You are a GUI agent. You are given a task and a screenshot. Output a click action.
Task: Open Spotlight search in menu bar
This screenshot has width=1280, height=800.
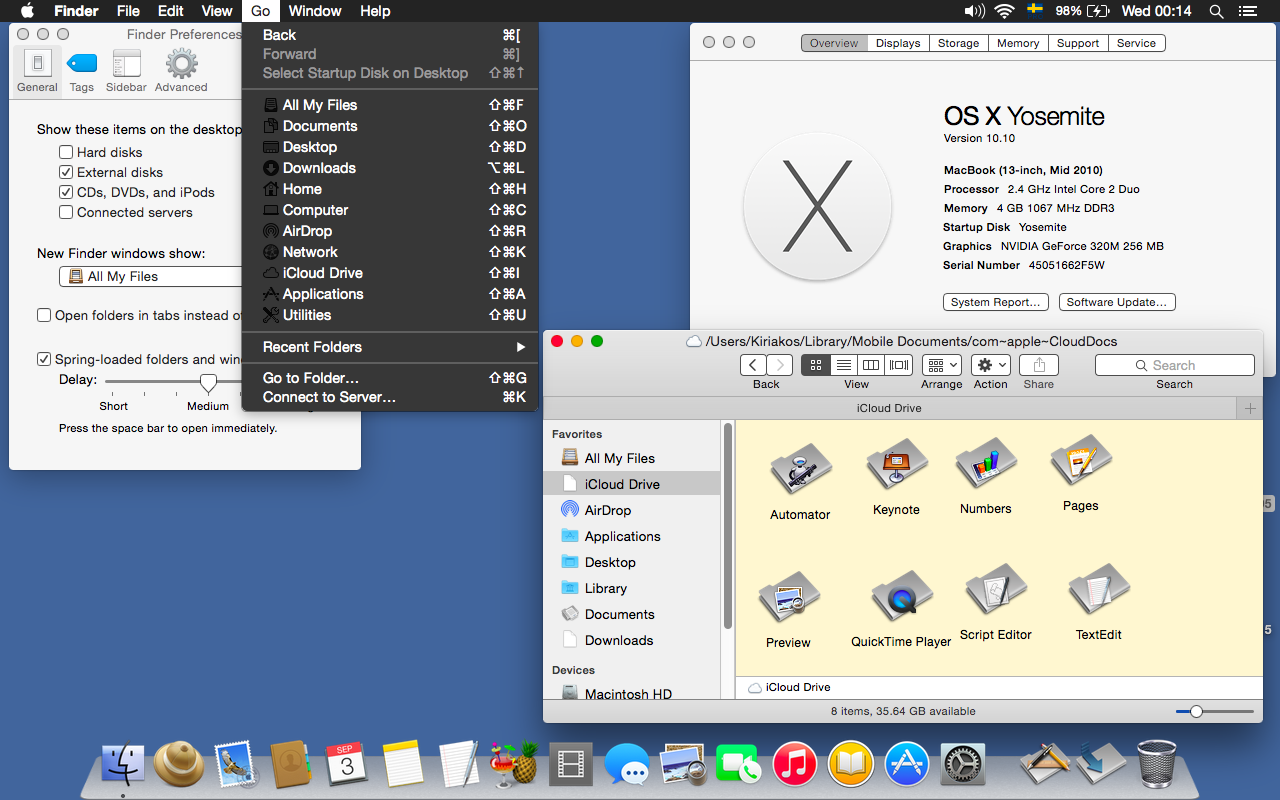1216,11
